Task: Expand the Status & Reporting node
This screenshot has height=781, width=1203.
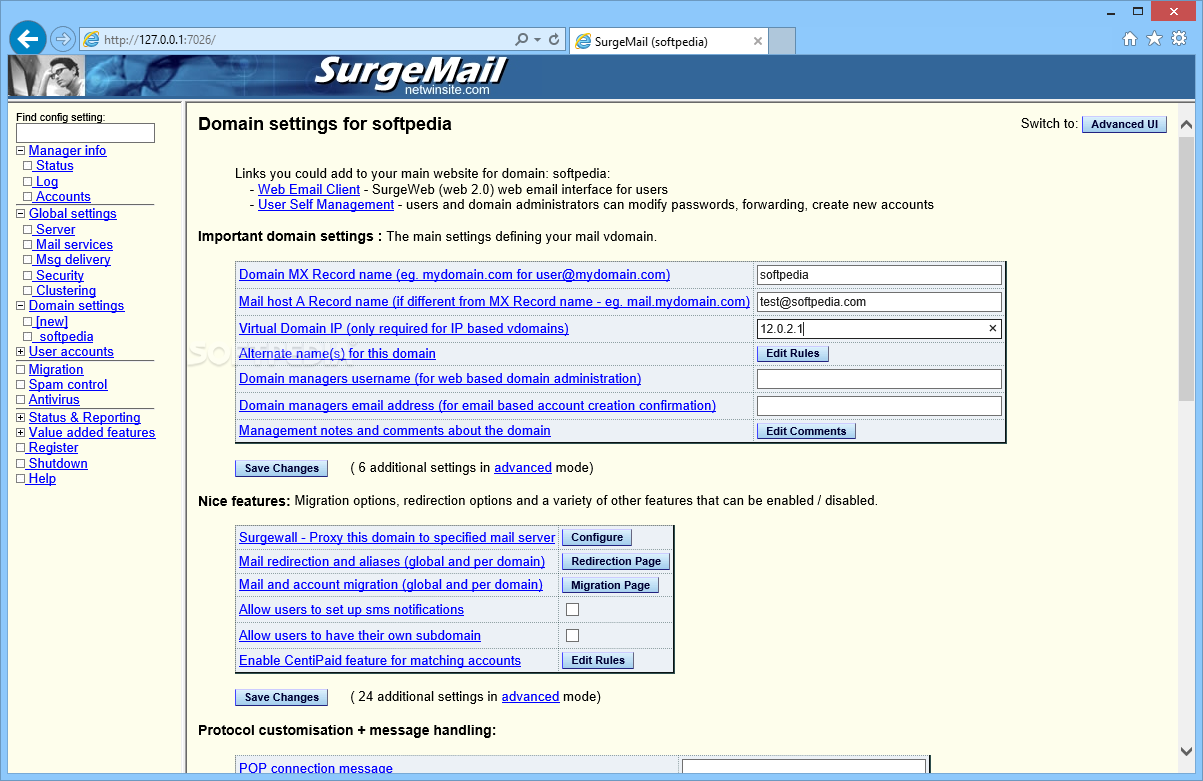Action: pos(20,418)
